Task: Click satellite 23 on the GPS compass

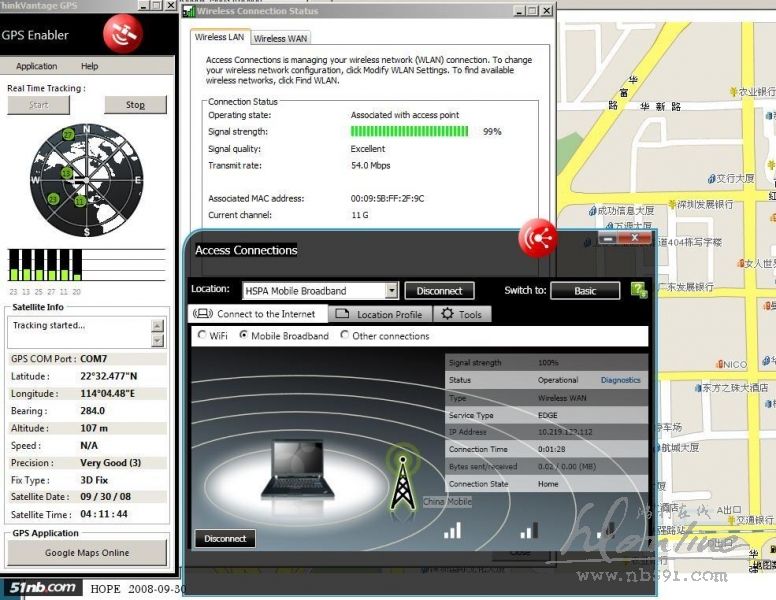Action: [53, 199]
